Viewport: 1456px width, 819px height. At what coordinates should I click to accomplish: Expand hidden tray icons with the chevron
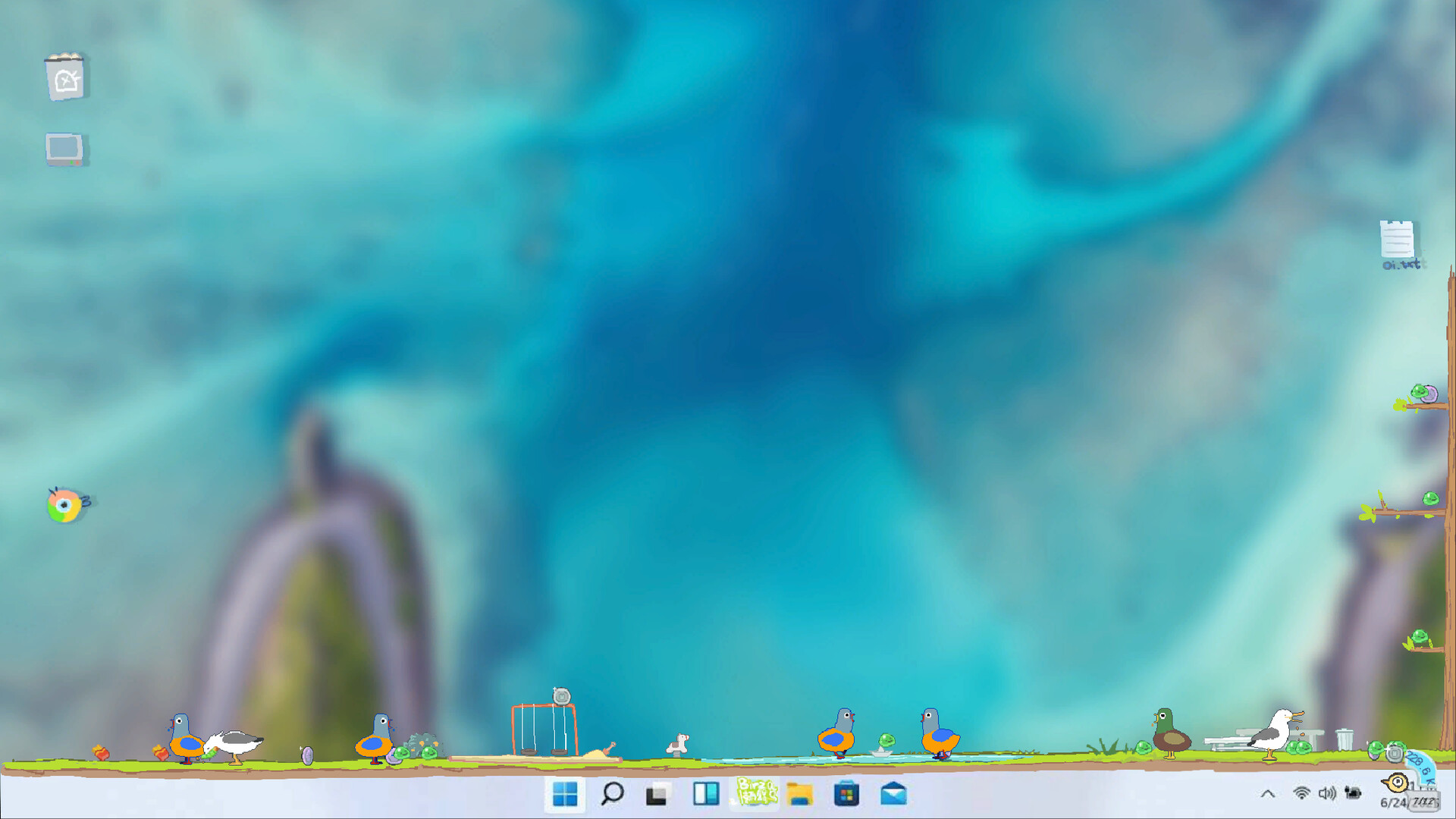[1268, 794]
